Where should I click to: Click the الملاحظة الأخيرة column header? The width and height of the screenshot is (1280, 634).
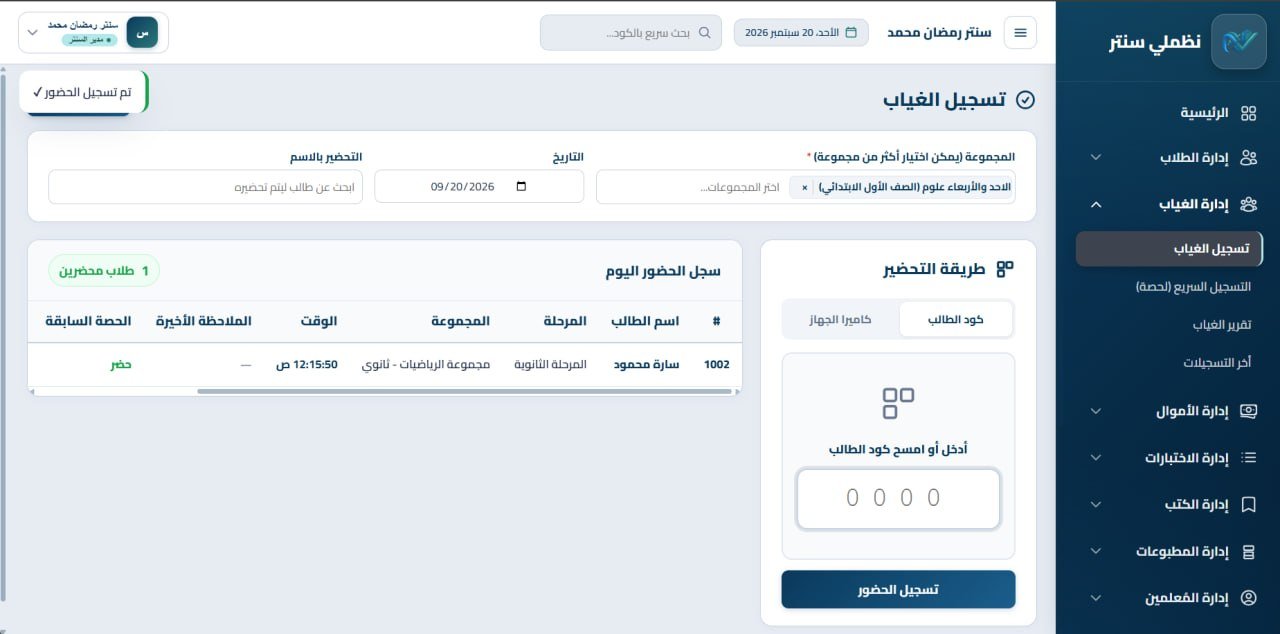point(204,321)
